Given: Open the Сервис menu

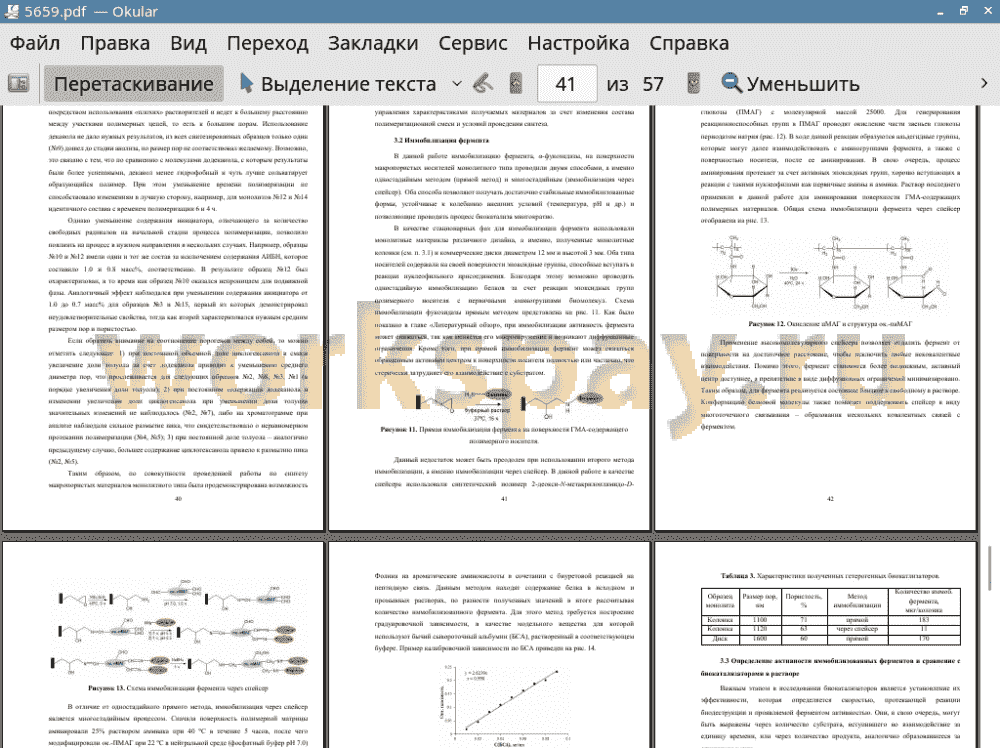Looking at the screenshot, I should coord(473,43).
